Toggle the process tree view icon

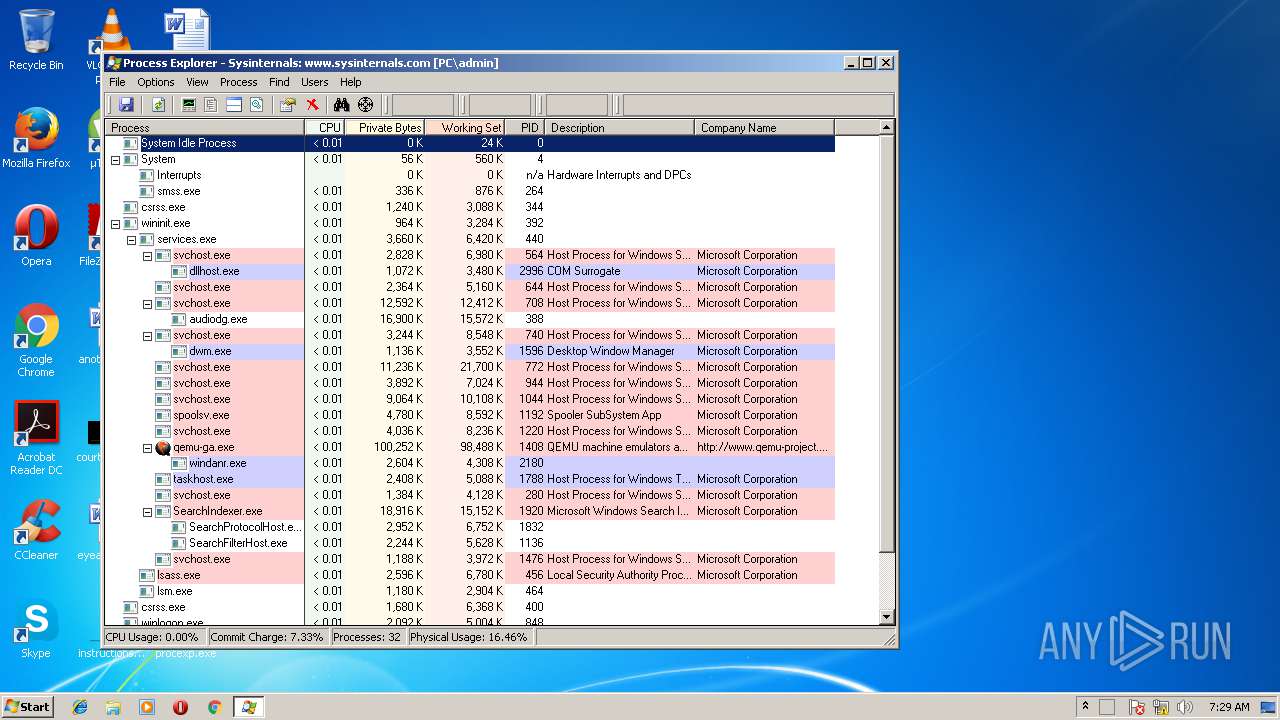(211, 105)
